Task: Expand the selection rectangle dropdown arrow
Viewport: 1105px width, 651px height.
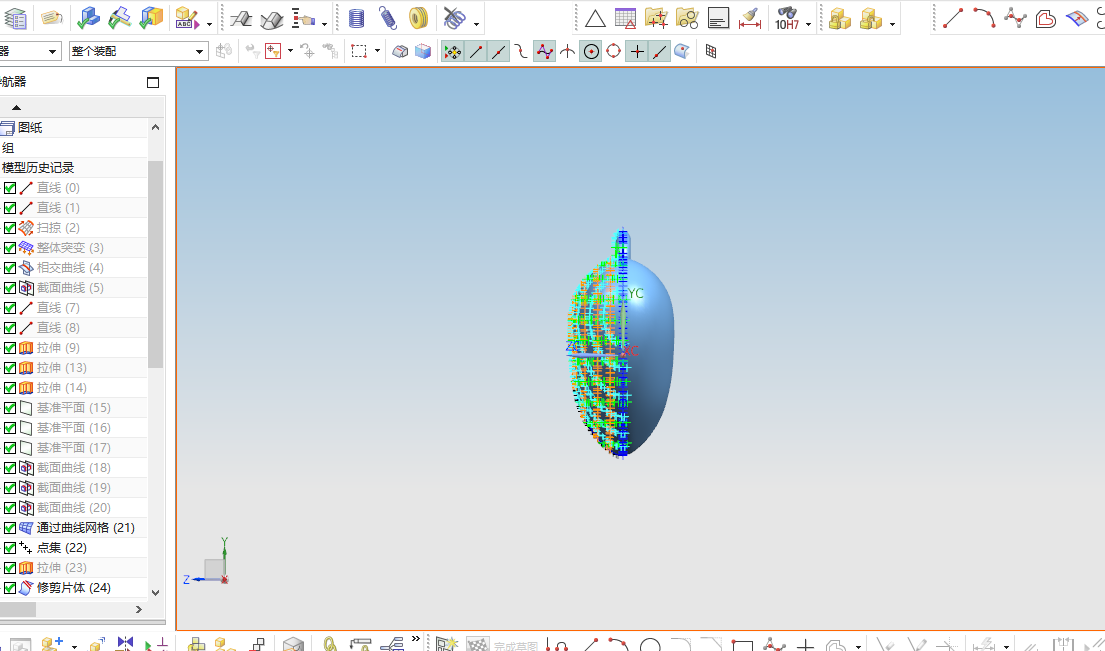Action: [x=377, y=51]
